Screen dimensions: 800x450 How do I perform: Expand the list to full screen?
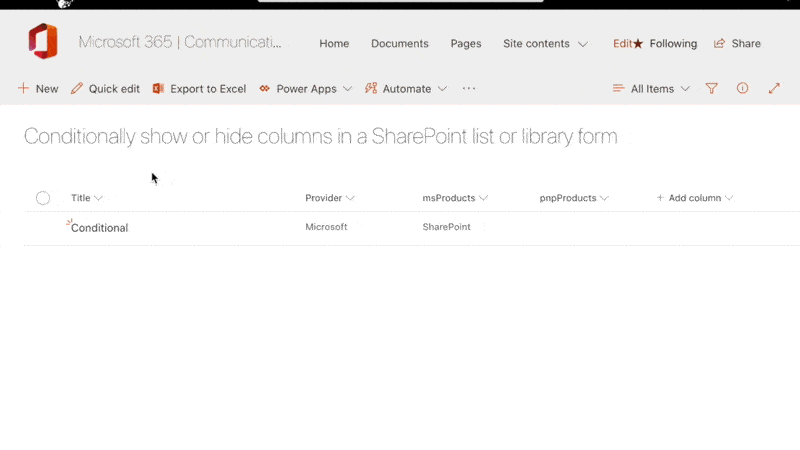773,89
